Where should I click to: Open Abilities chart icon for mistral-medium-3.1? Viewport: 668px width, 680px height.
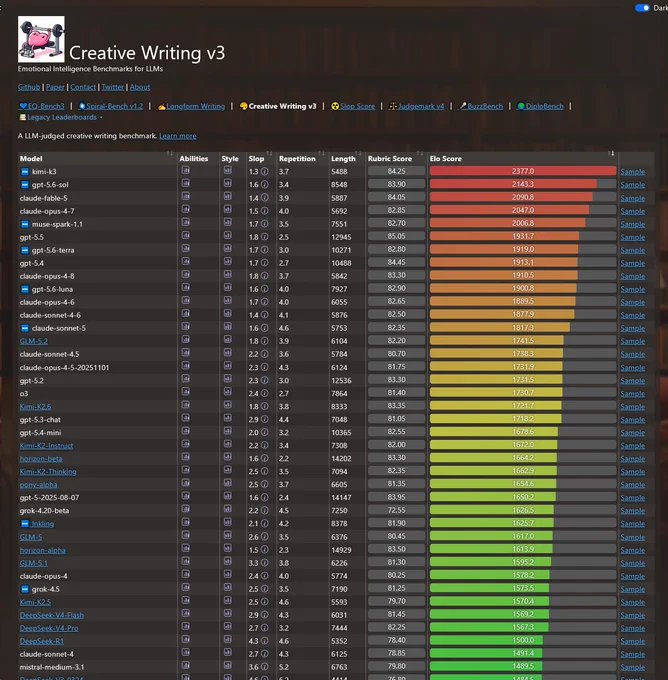point(185,666)
